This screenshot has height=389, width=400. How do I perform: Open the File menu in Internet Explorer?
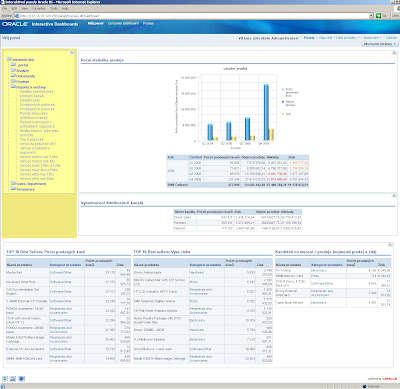(x=5, y=8)
